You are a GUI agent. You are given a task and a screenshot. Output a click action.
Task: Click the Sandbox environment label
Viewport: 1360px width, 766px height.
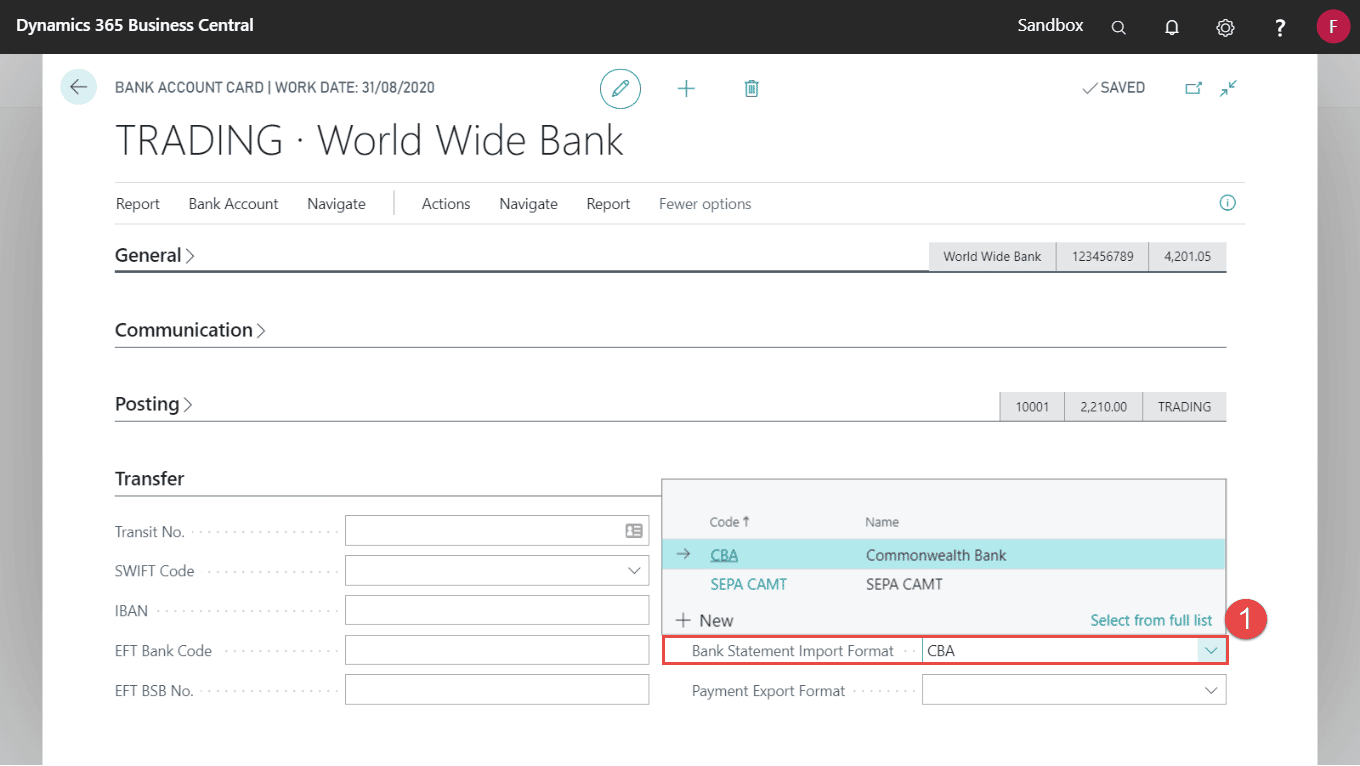[x=1050, y=26]
